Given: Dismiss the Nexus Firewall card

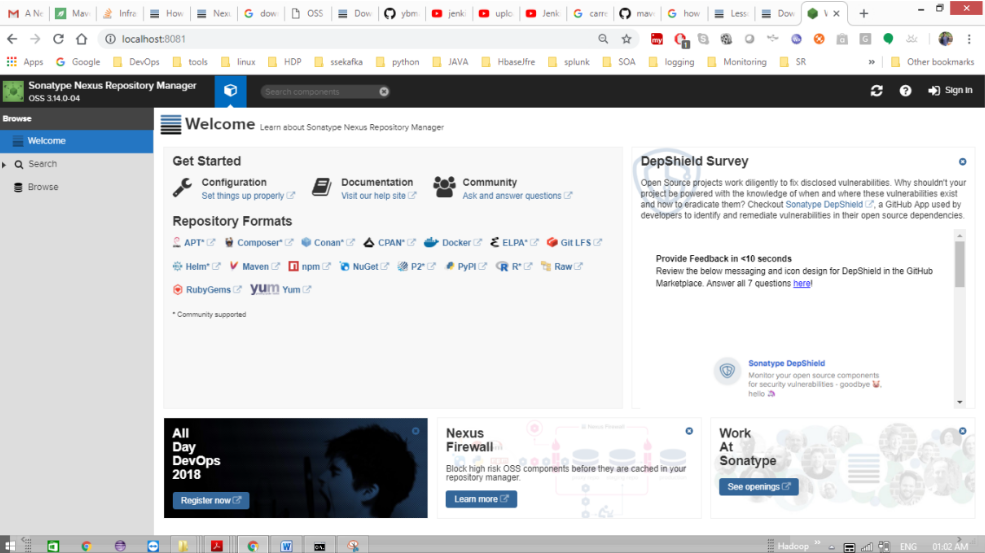Looking at the screenshot, I should click(x=689, y=431).
